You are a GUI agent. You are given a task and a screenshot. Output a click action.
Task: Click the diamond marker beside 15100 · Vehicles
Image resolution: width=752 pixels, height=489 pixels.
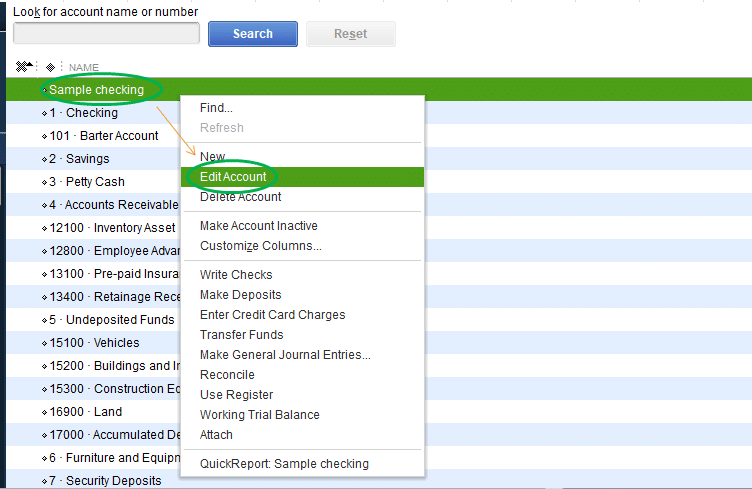pyautogui.click(x=45, y=343)
